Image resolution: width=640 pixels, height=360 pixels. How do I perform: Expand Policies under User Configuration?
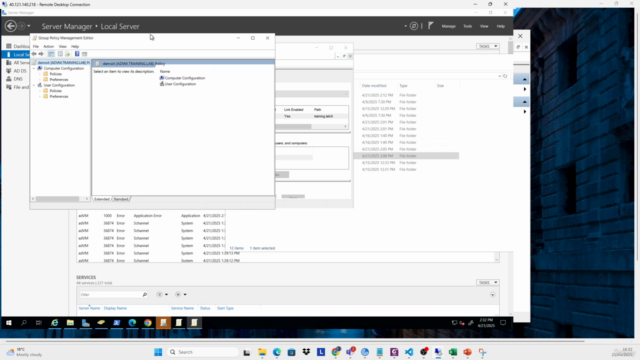tap(40, 91)
